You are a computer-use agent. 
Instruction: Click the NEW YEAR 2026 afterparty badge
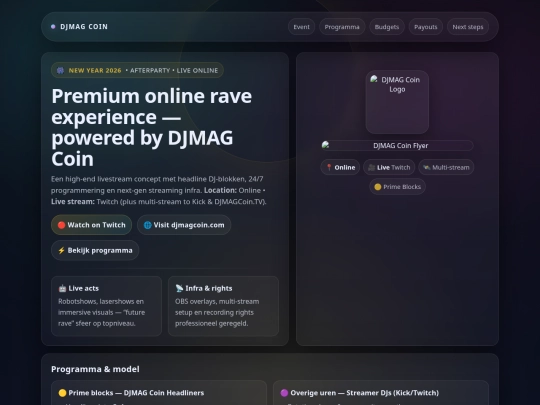[137, 70]
